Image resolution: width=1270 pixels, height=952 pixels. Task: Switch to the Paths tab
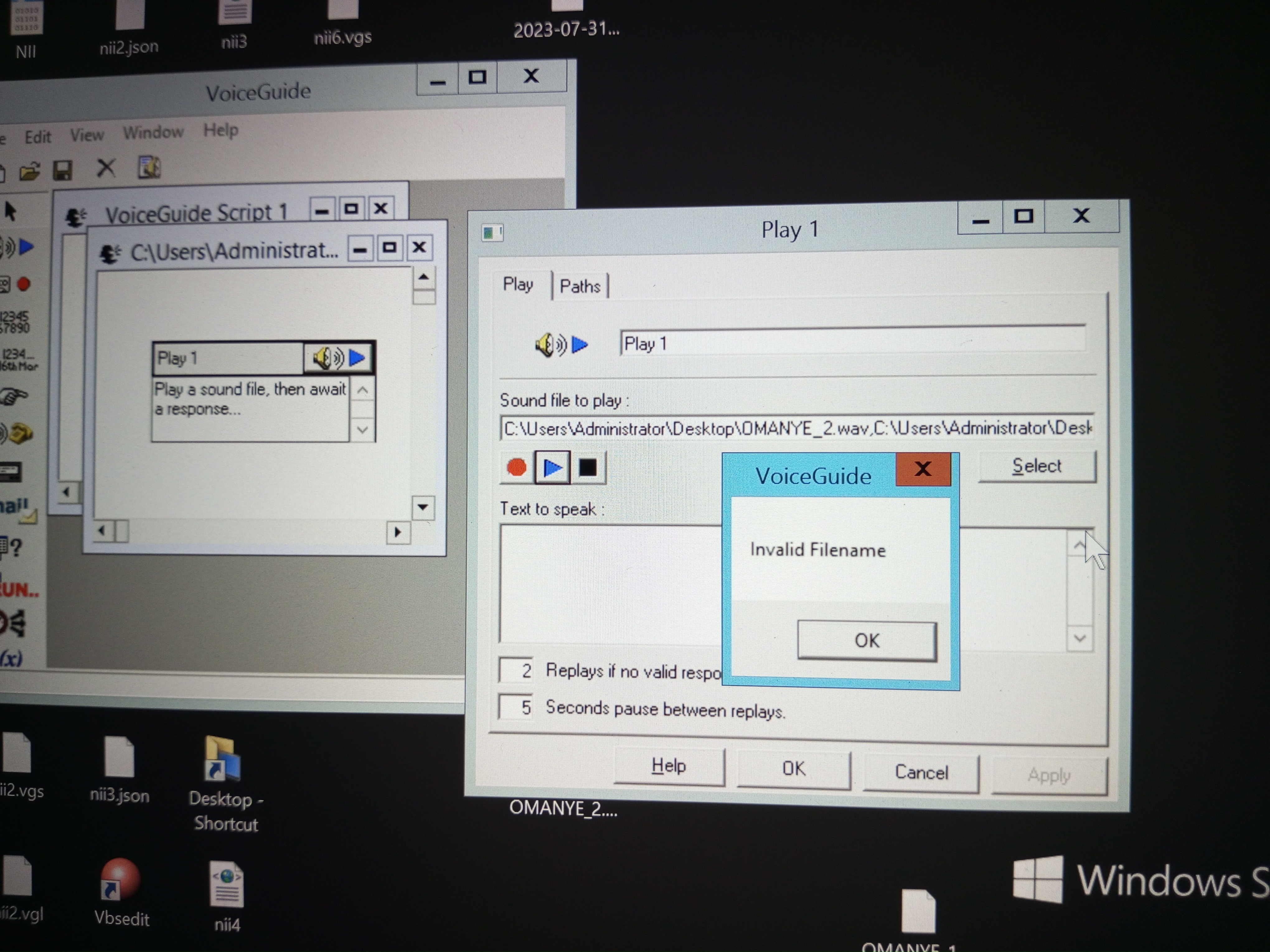pyautogui.click(x=580, y=286)
